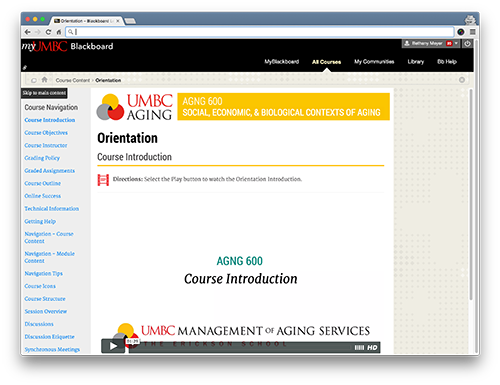Adjust the video volume bars
Image resolution: width=500 pixels, height=385 pixels.
(359, 348)
